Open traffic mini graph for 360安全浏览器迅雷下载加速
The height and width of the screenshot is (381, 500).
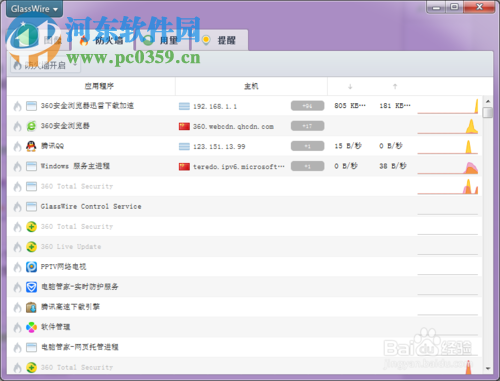[448, 106]
